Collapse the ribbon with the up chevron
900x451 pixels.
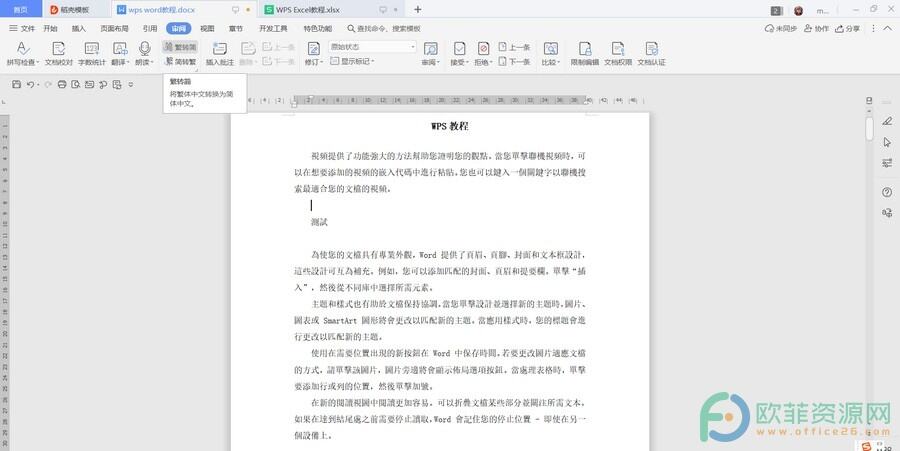(887, 28)
